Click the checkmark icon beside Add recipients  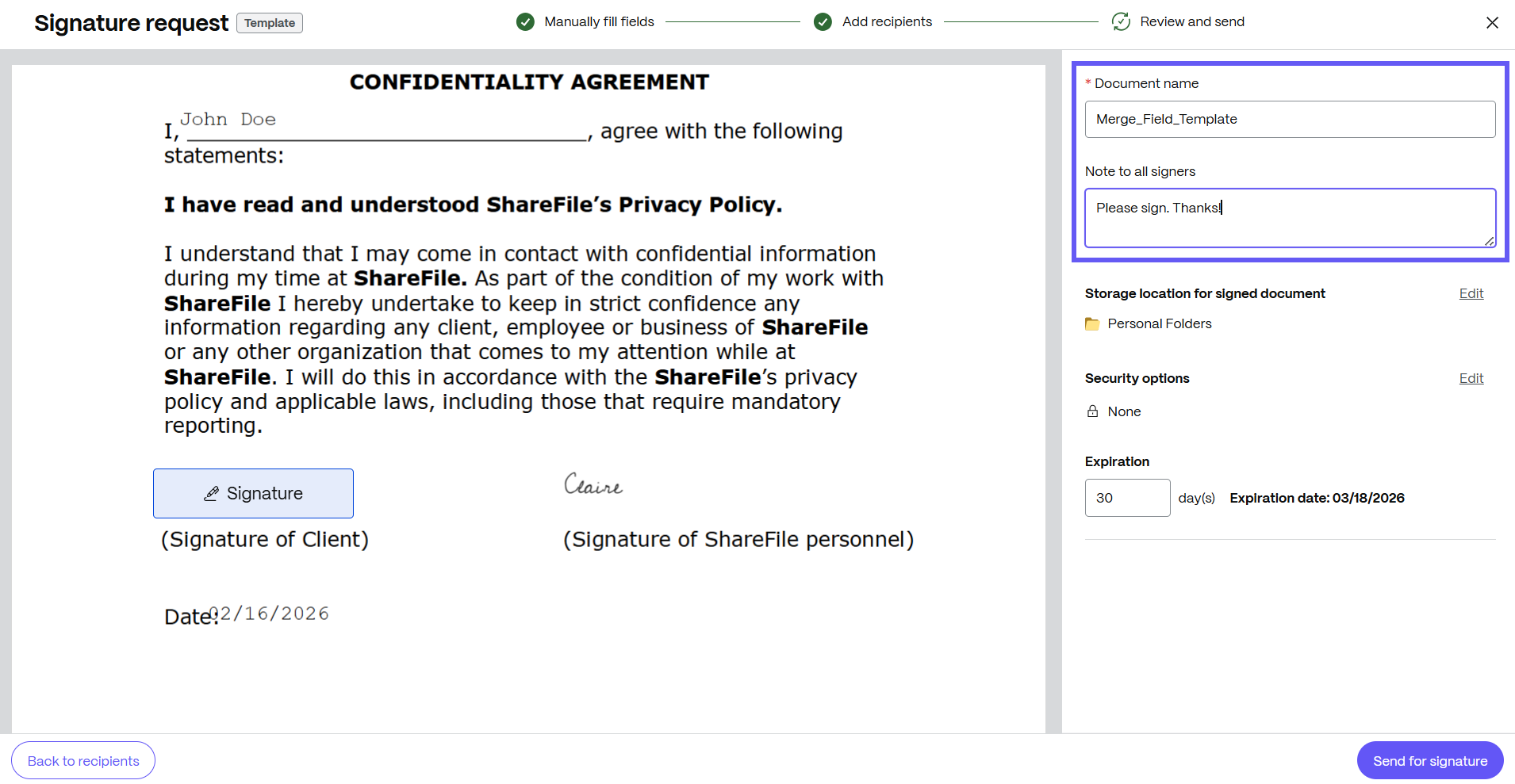[823, 22]
